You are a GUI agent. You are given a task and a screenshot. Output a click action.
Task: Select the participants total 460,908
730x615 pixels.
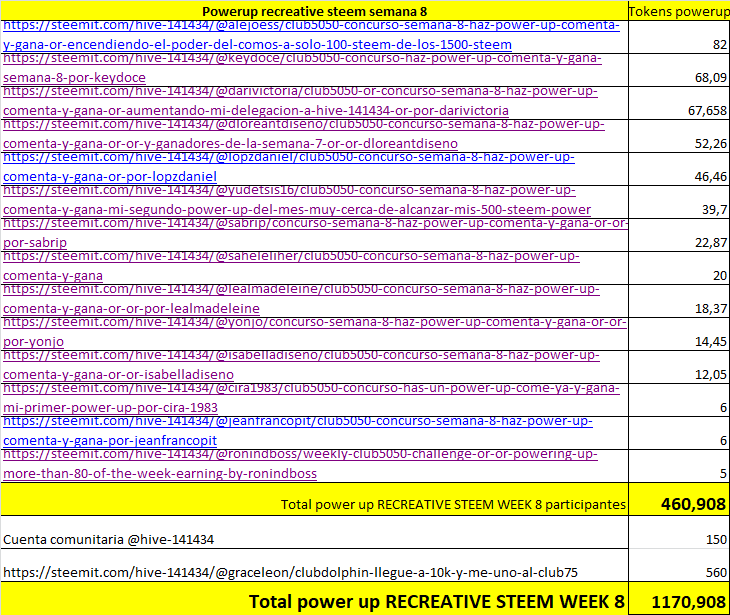(679, 500)
